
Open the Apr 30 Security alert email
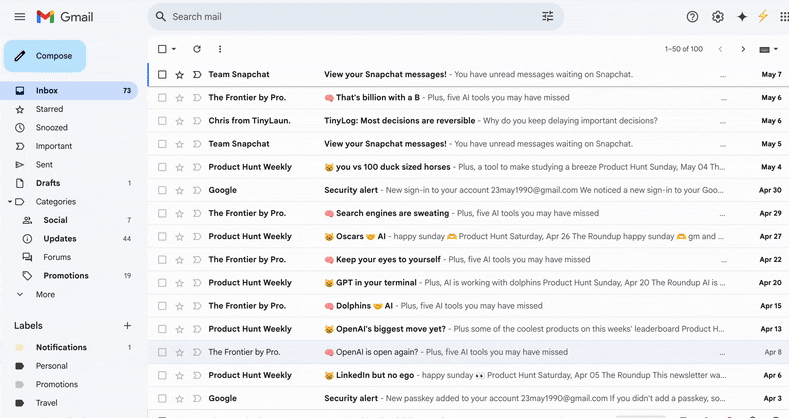[x=468, y=190]
